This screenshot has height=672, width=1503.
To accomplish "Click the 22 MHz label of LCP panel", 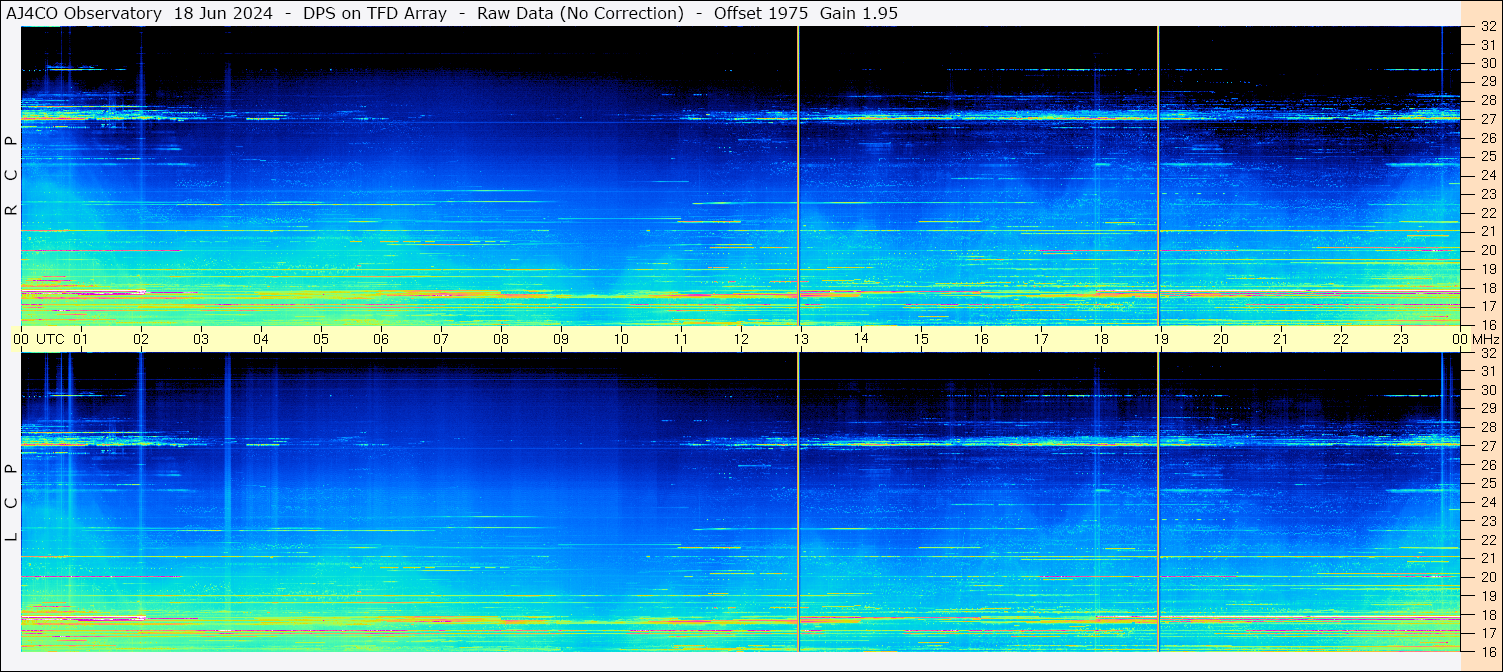I will tap(1487, 540).
